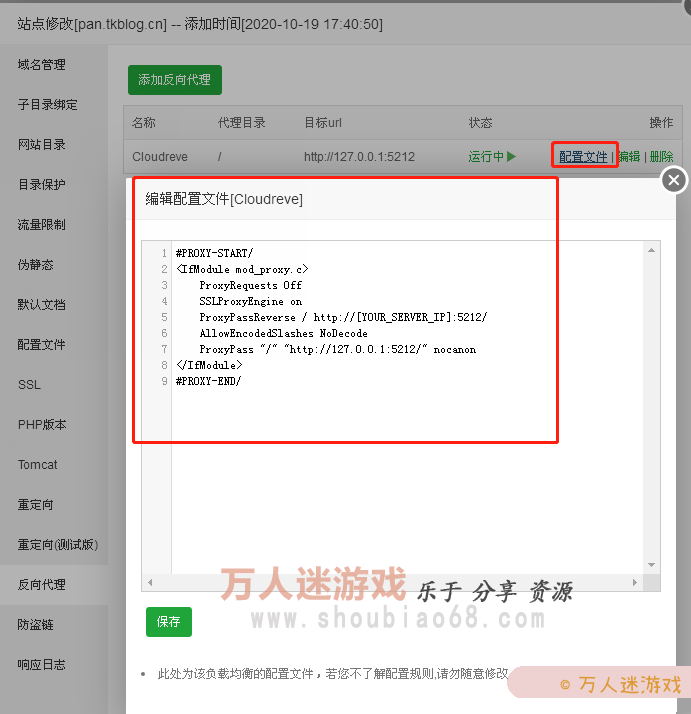Click the 代理目录 column header

click(x=241, y=123)
